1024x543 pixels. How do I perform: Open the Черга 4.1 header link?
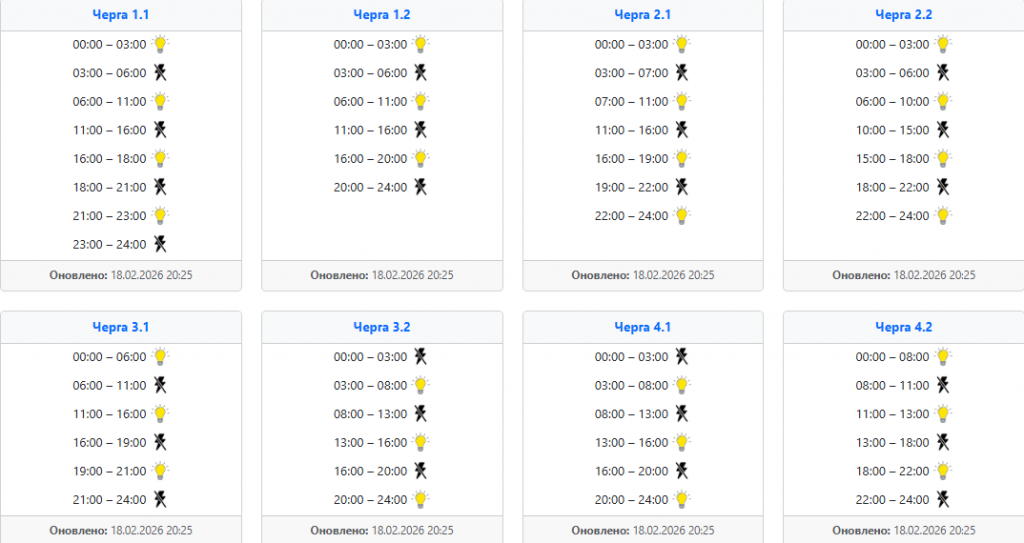pos(643,327)
